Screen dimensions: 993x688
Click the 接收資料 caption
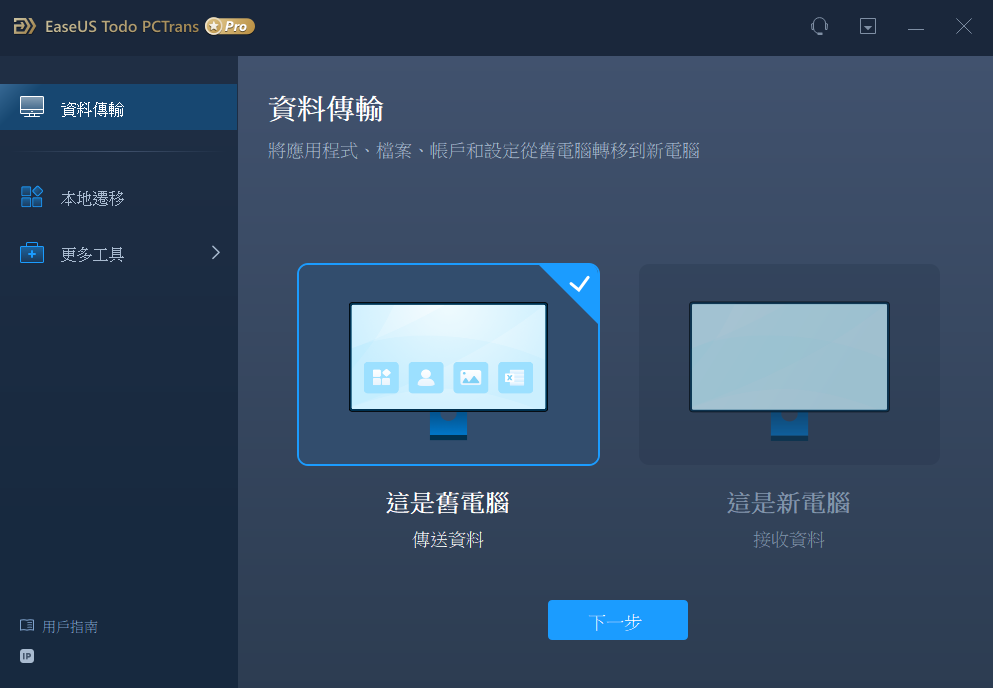[x=788, y=540]
